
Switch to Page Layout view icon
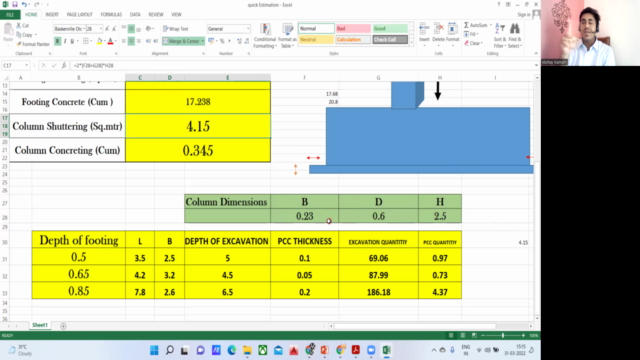(462, 336)
